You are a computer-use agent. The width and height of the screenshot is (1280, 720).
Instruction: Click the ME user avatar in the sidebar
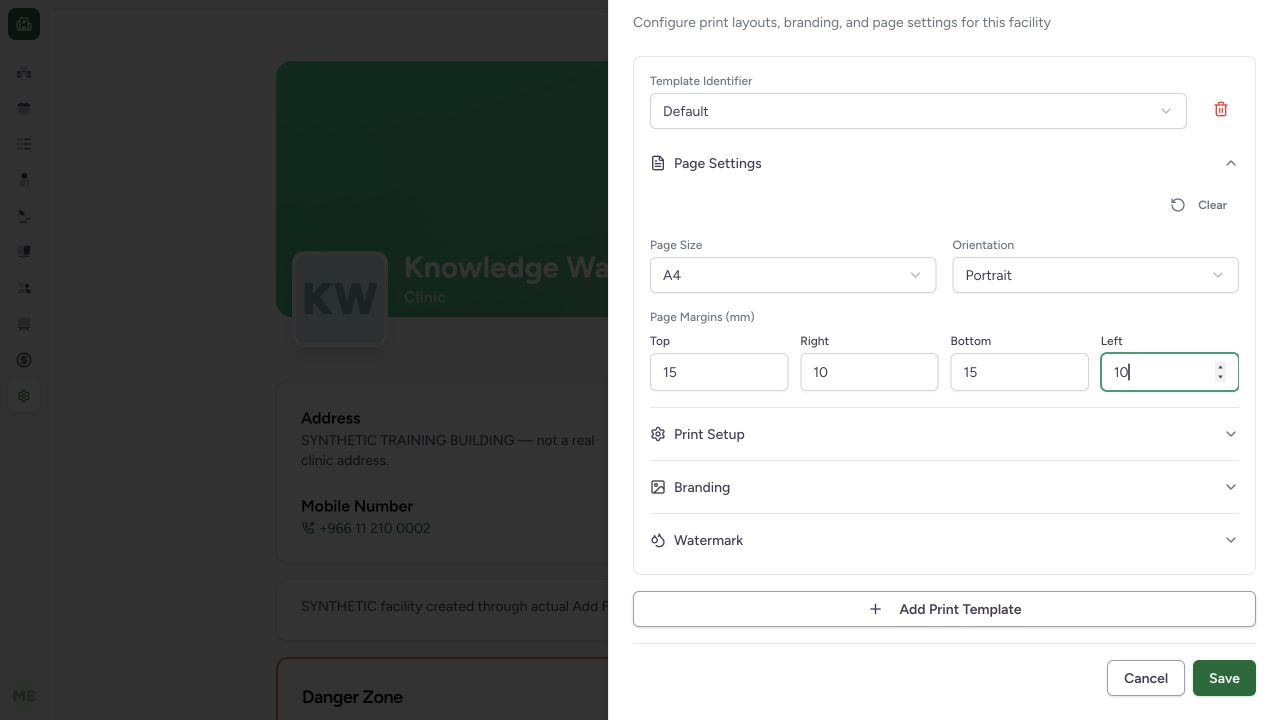(24, 696)
